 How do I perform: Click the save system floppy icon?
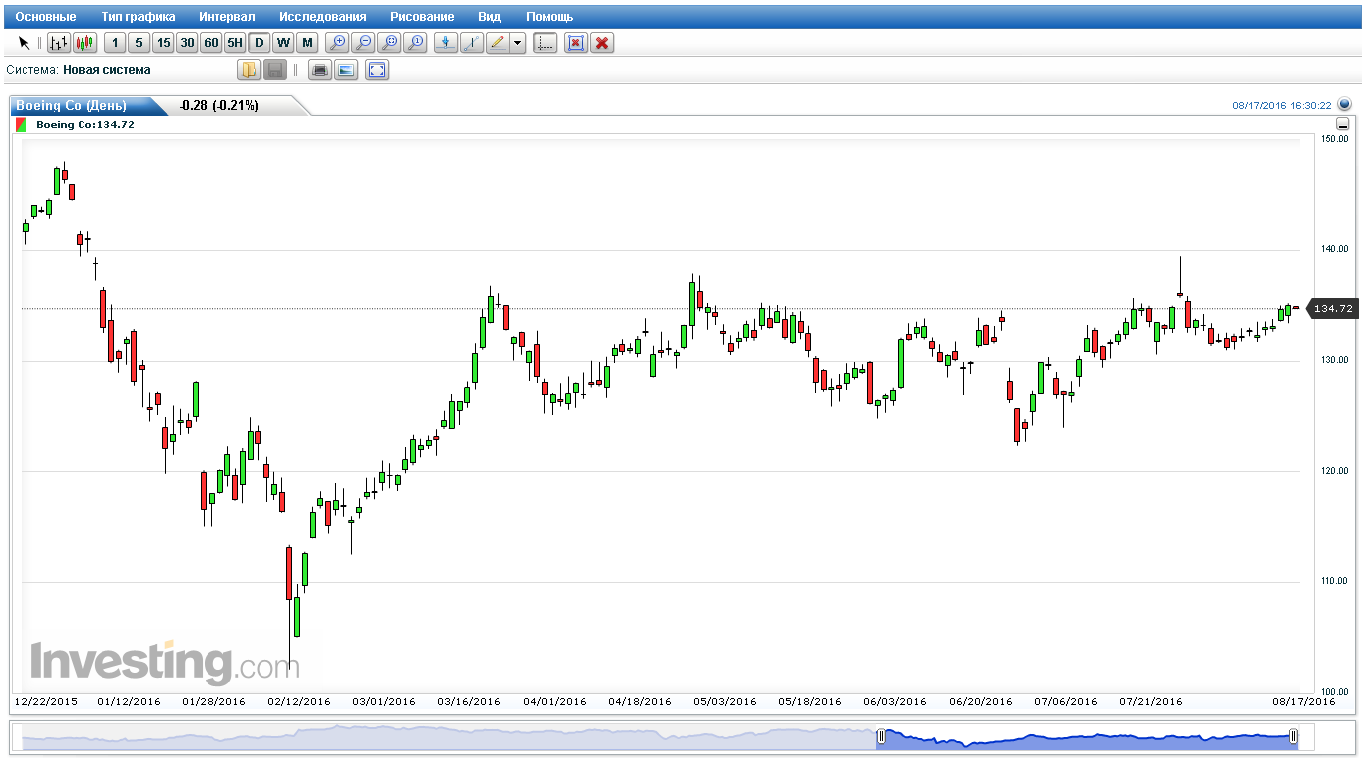tap(275, 70)
